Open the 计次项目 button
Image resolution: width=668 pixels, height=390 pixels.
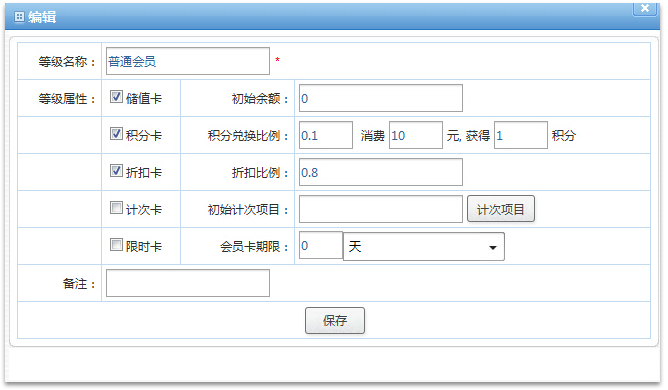click(x=501, y=209)
